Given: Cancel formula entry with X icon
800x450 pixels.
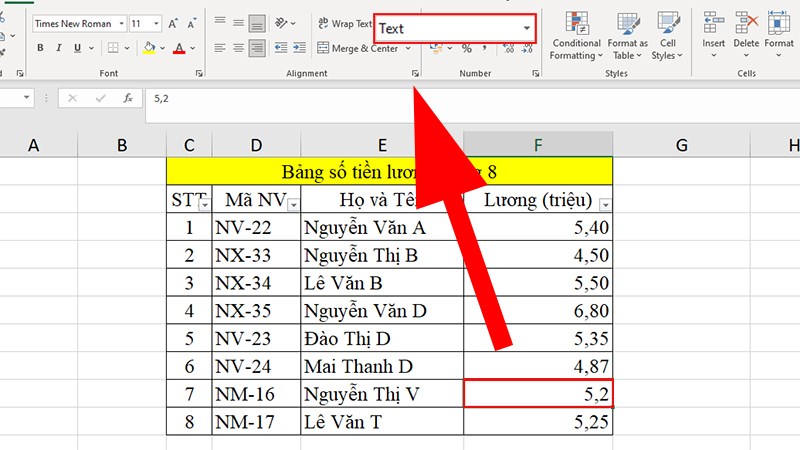Looking at the screenshot, I should [72, 98].
